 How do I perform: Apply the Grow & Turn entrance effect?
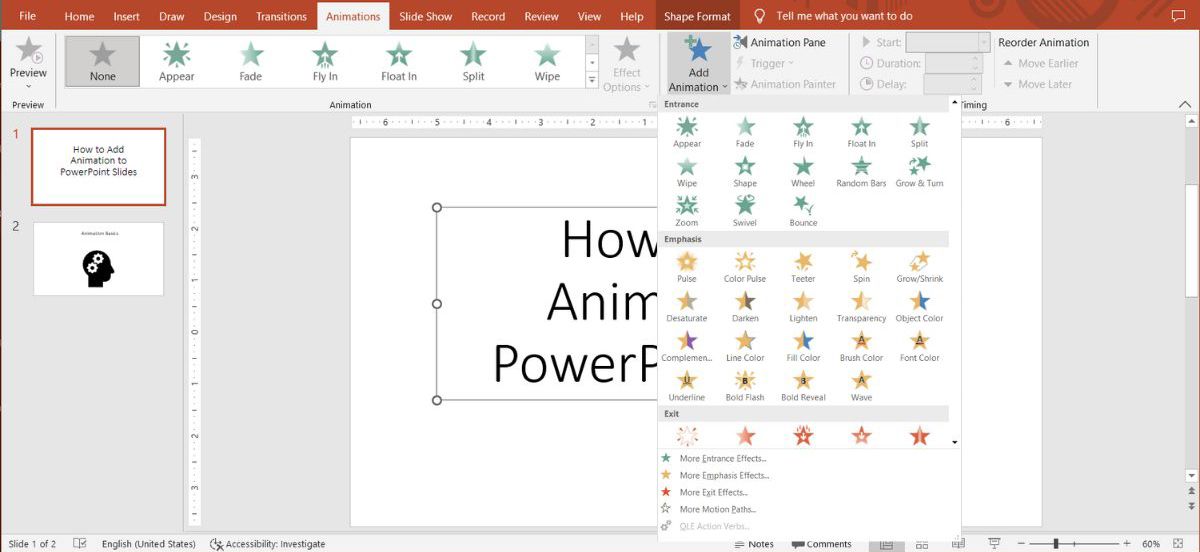(919, 171)
